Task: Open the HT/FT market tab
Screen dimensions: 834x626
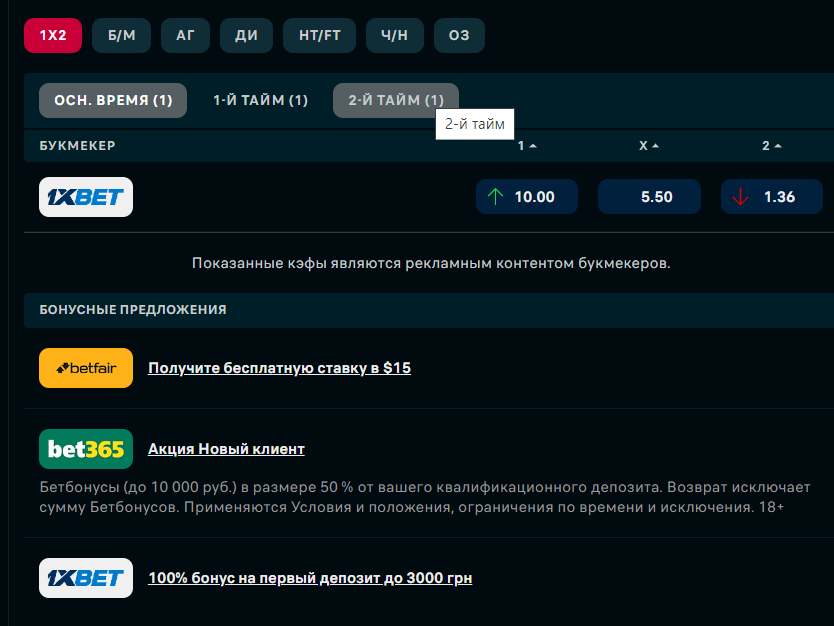Action: 319,36
